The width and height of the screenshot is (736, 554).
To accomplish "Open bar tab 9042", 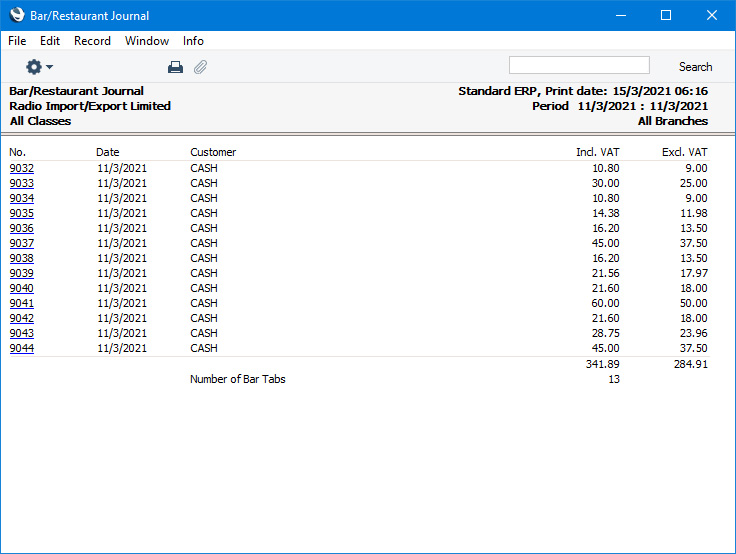I will point(22,318).
